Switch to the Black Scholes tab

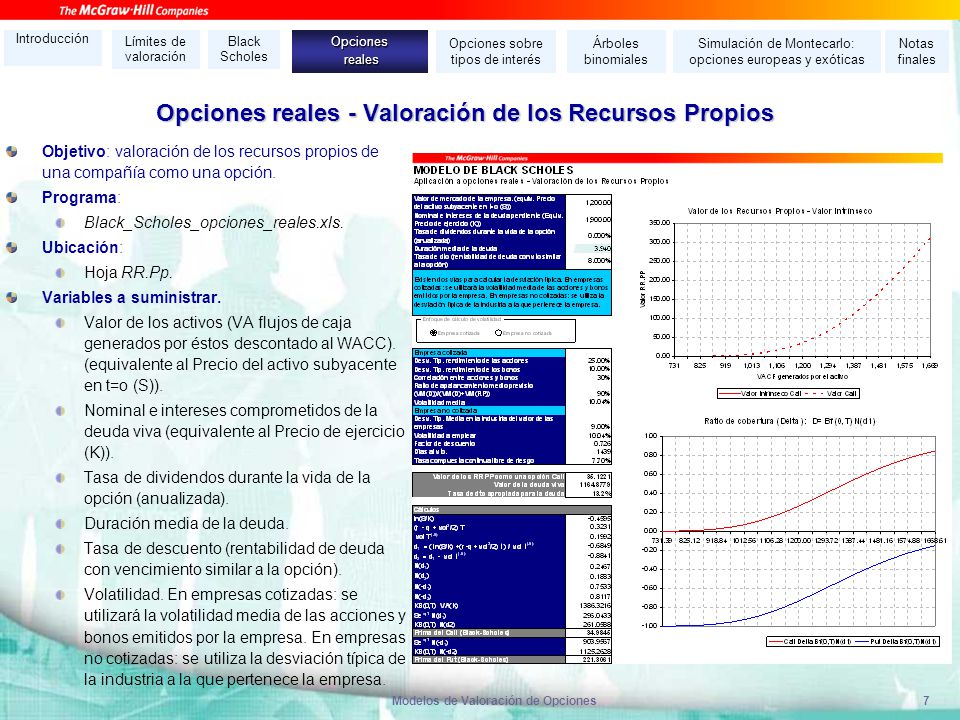tap(244, 49)
